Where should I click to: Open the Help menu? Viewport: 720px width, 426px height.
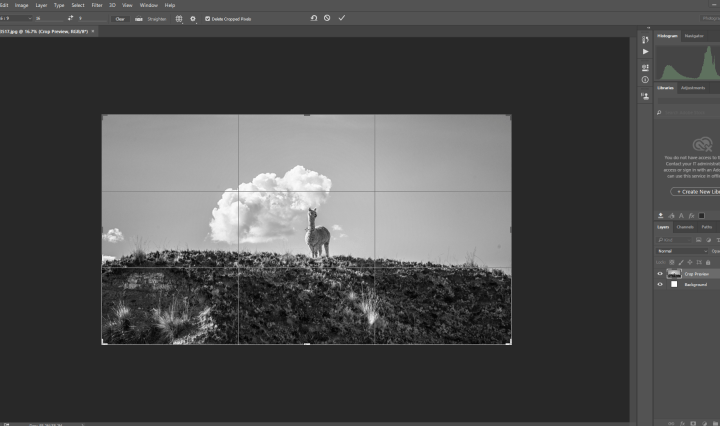(170, 5)
